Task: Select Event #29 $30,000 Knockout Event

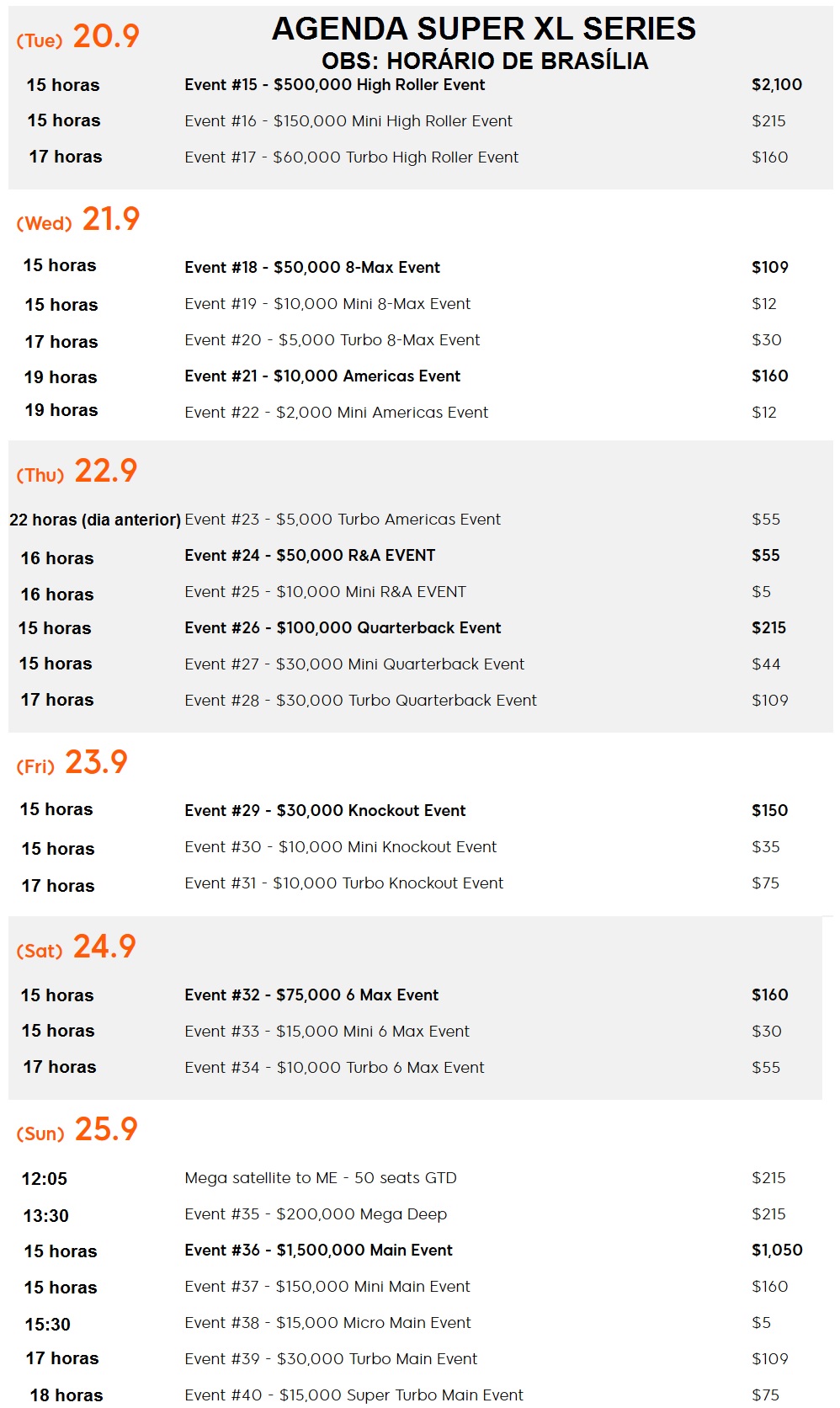Action: coord(325,811)
